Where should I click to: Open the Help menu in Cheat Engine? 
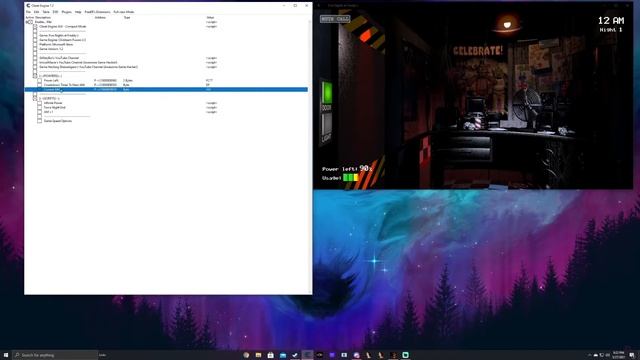pos(78,12)
